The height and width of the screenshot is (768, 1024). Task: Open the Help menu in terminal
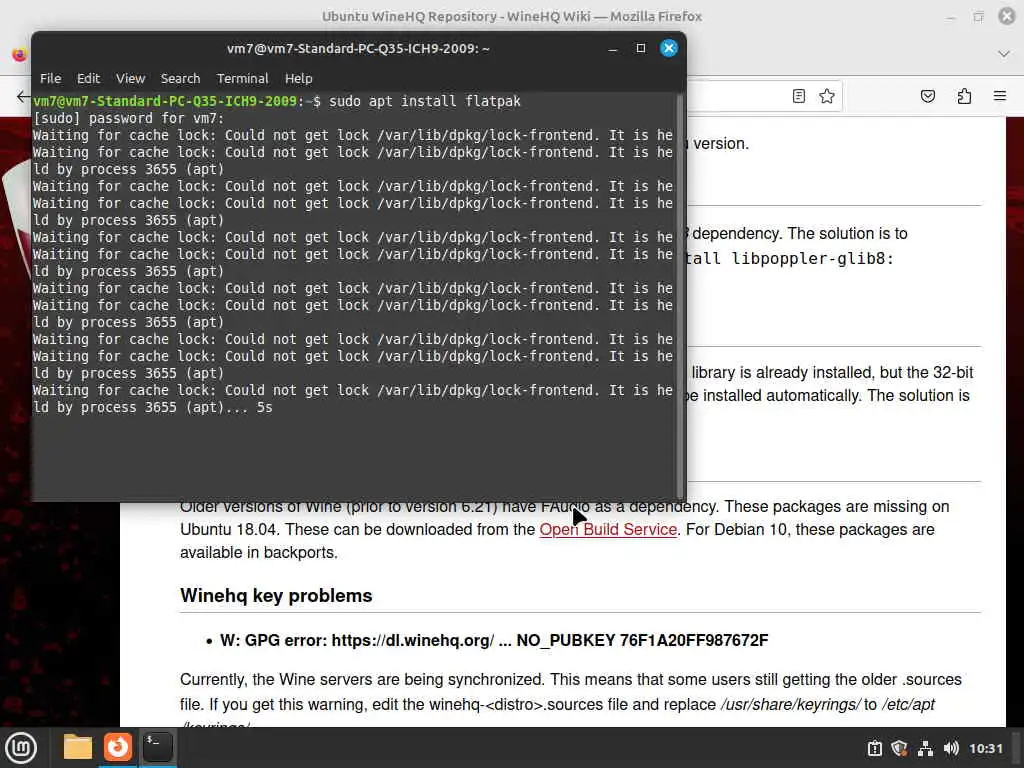[298, 78]
